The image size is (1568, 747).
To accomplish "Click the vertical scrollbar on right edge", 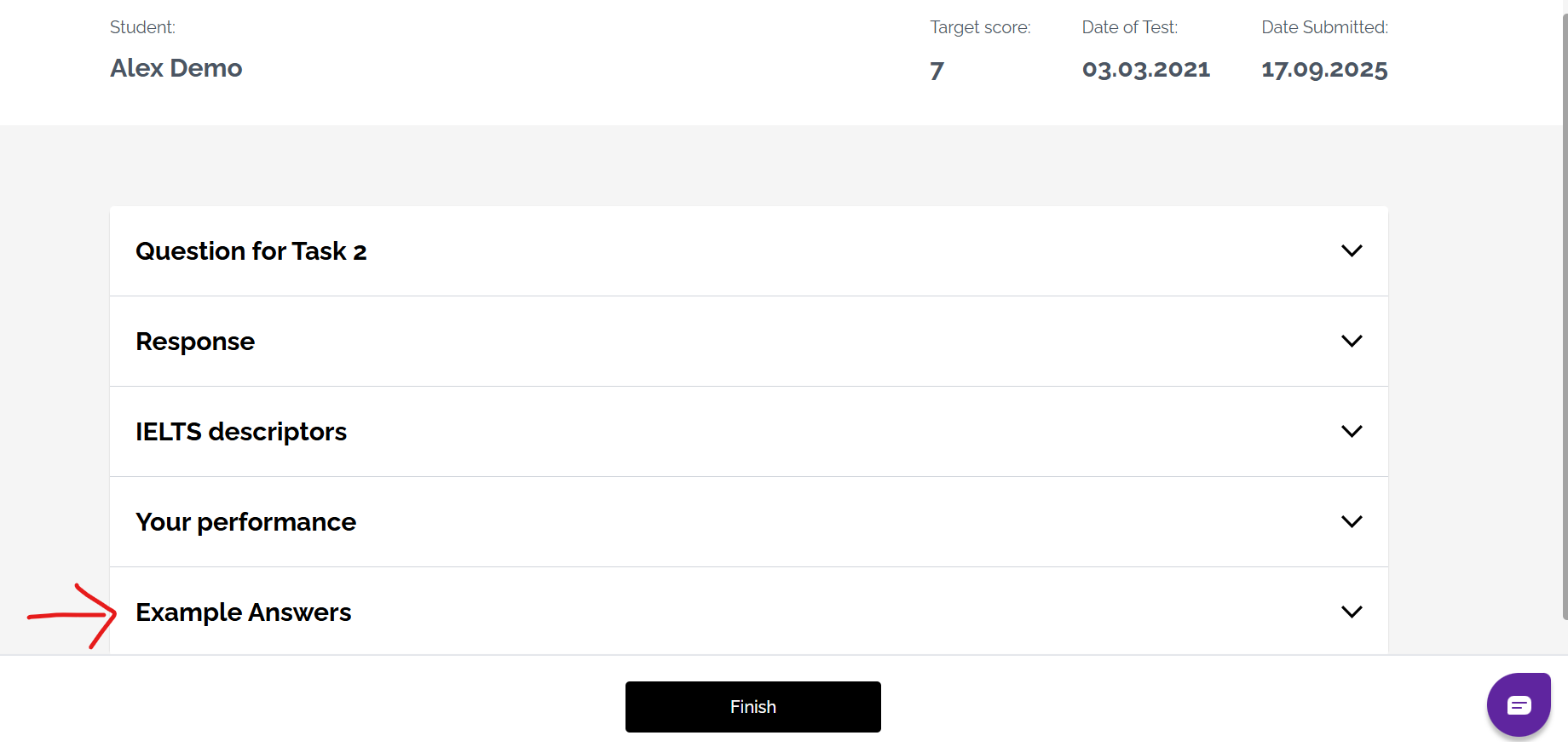I will click(x=1565, y=315).
